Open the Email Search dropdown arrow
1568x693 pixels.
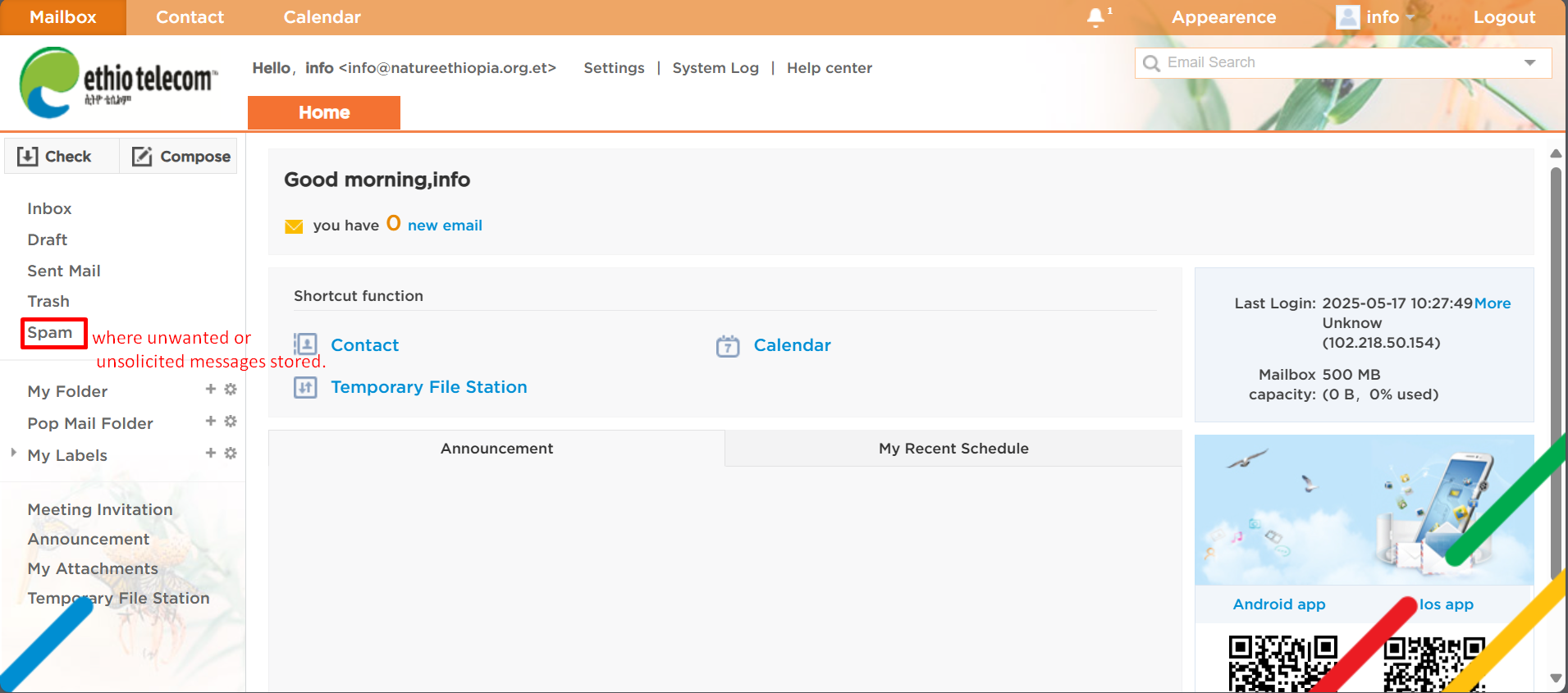coord(1529,63)
